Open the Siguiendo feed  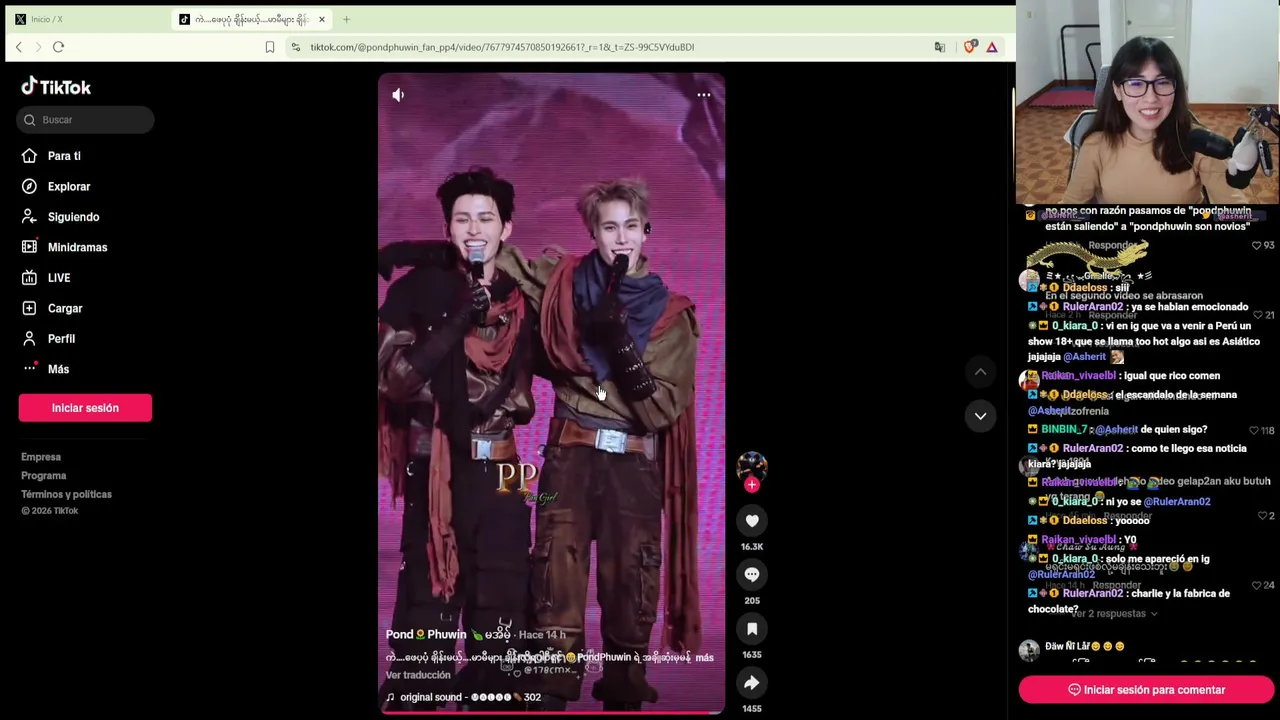(73, 217)
